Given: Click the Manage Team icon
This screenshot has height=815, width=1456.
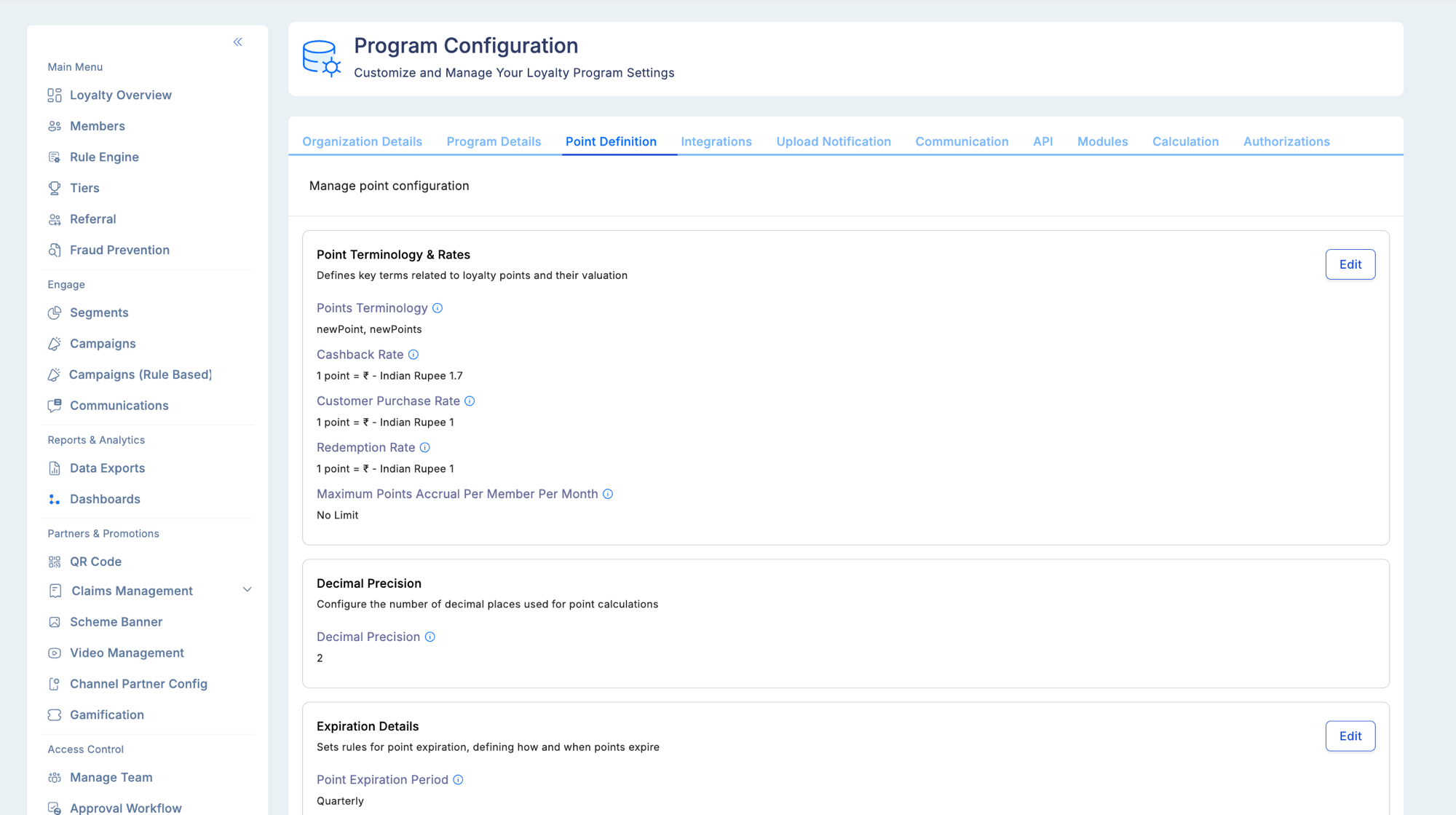Looking at the screenshot, I should pyautogui.click(x=55, y=778).
